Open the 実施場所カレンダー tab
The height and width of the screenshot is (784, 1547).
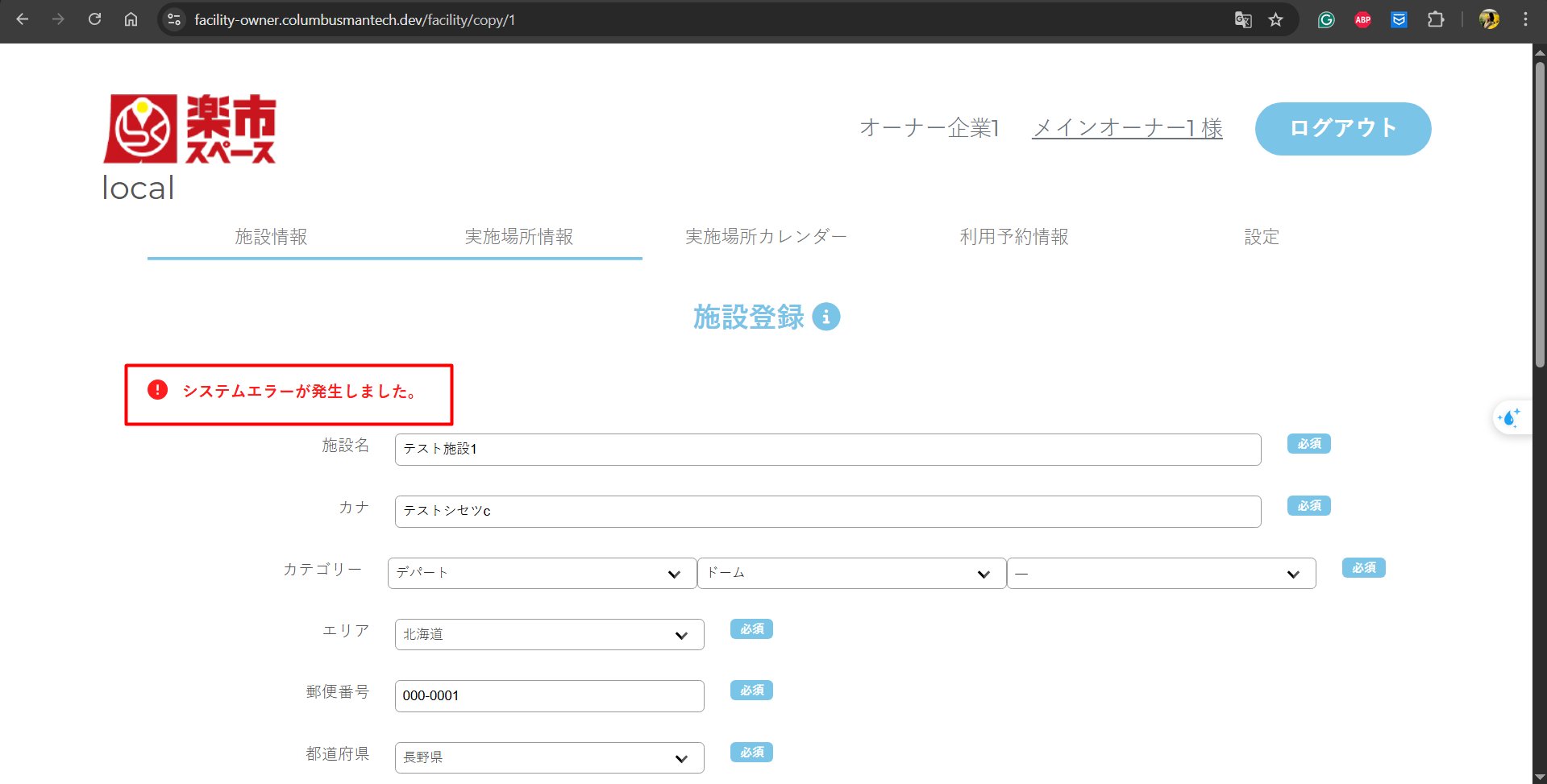point(765,237)
